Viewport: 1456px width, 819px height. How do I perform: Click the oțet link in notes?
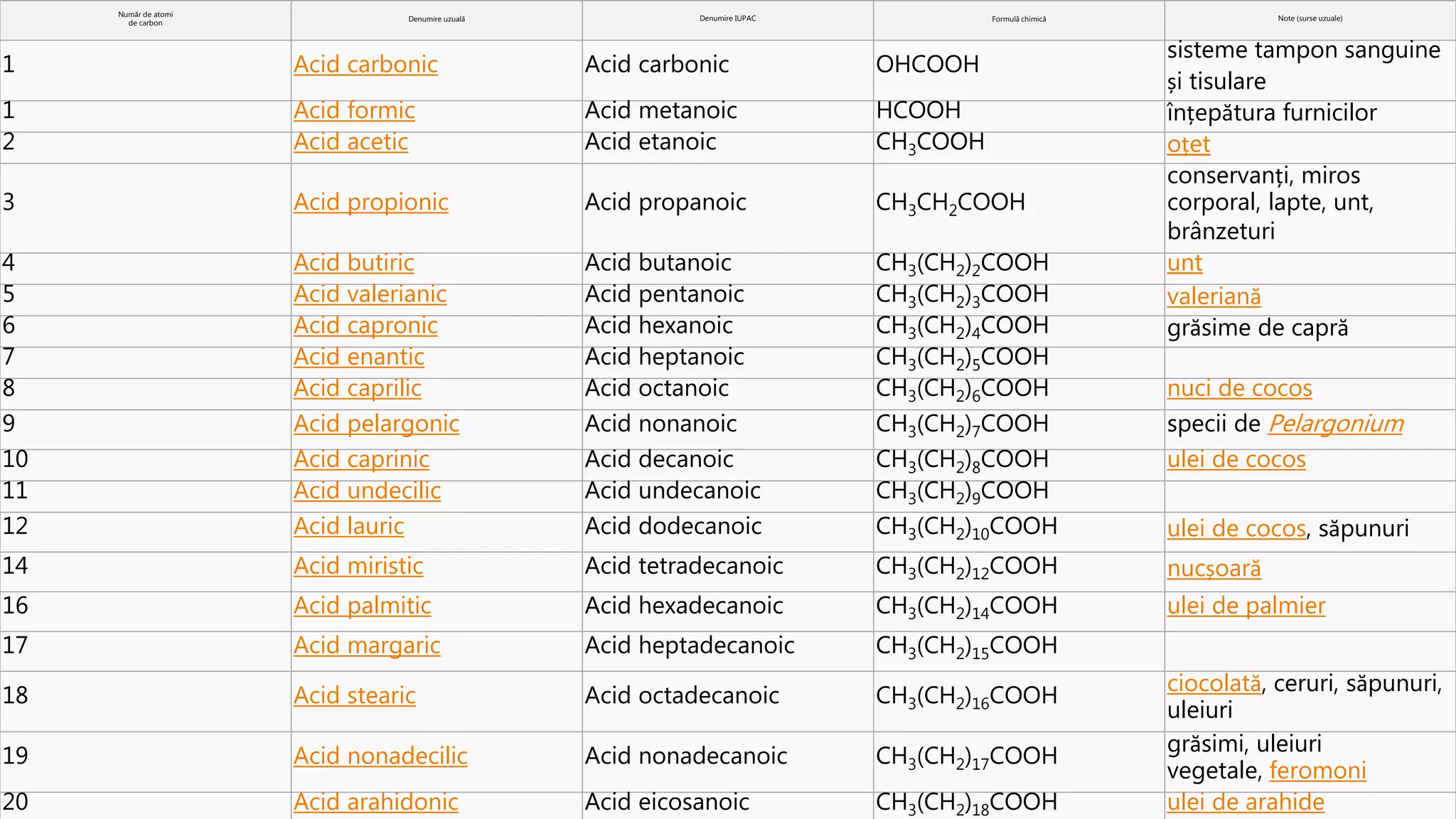[1188, 145]
